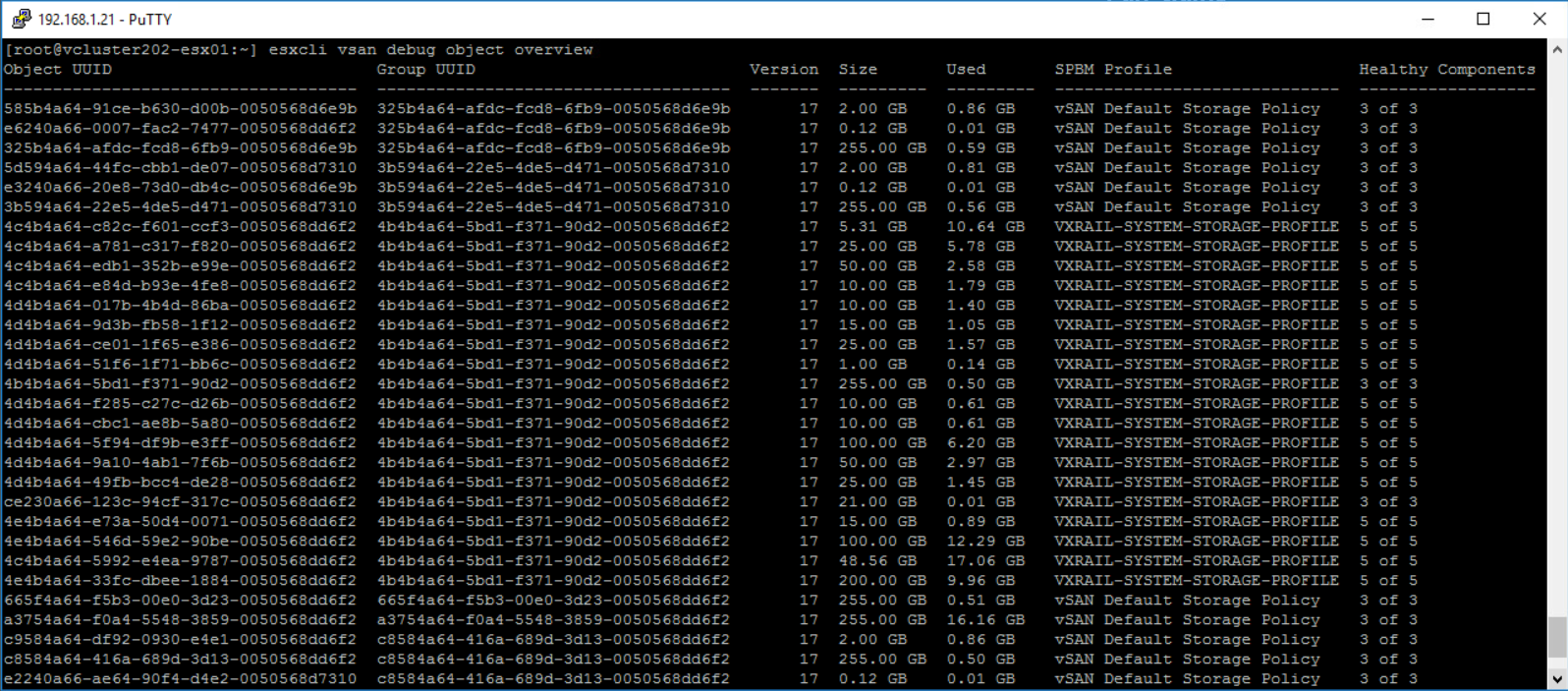Image resolution: width=1568 pixels, height=691 pixels.
Task: Click object UUID e6240a66-0007-fac2-7477-0050568dd6f2
Action: [x=180, y=129]
